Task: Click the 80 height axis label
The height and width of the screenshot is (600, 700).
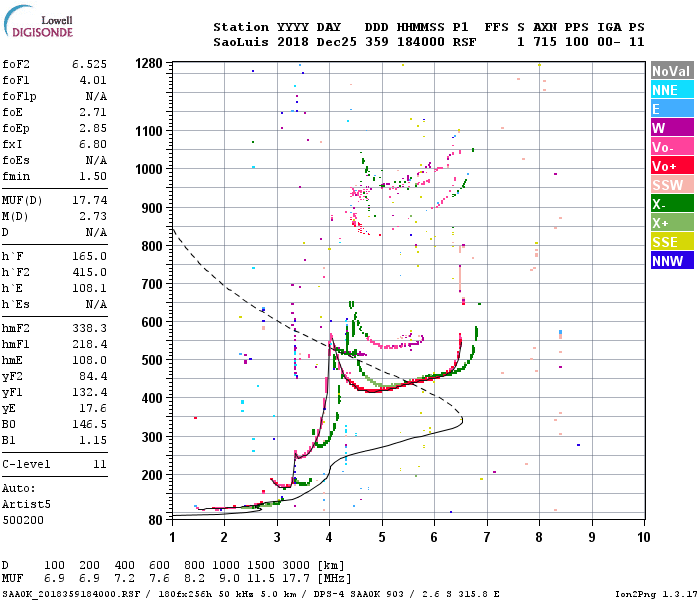Action: [x=156, y=520]
